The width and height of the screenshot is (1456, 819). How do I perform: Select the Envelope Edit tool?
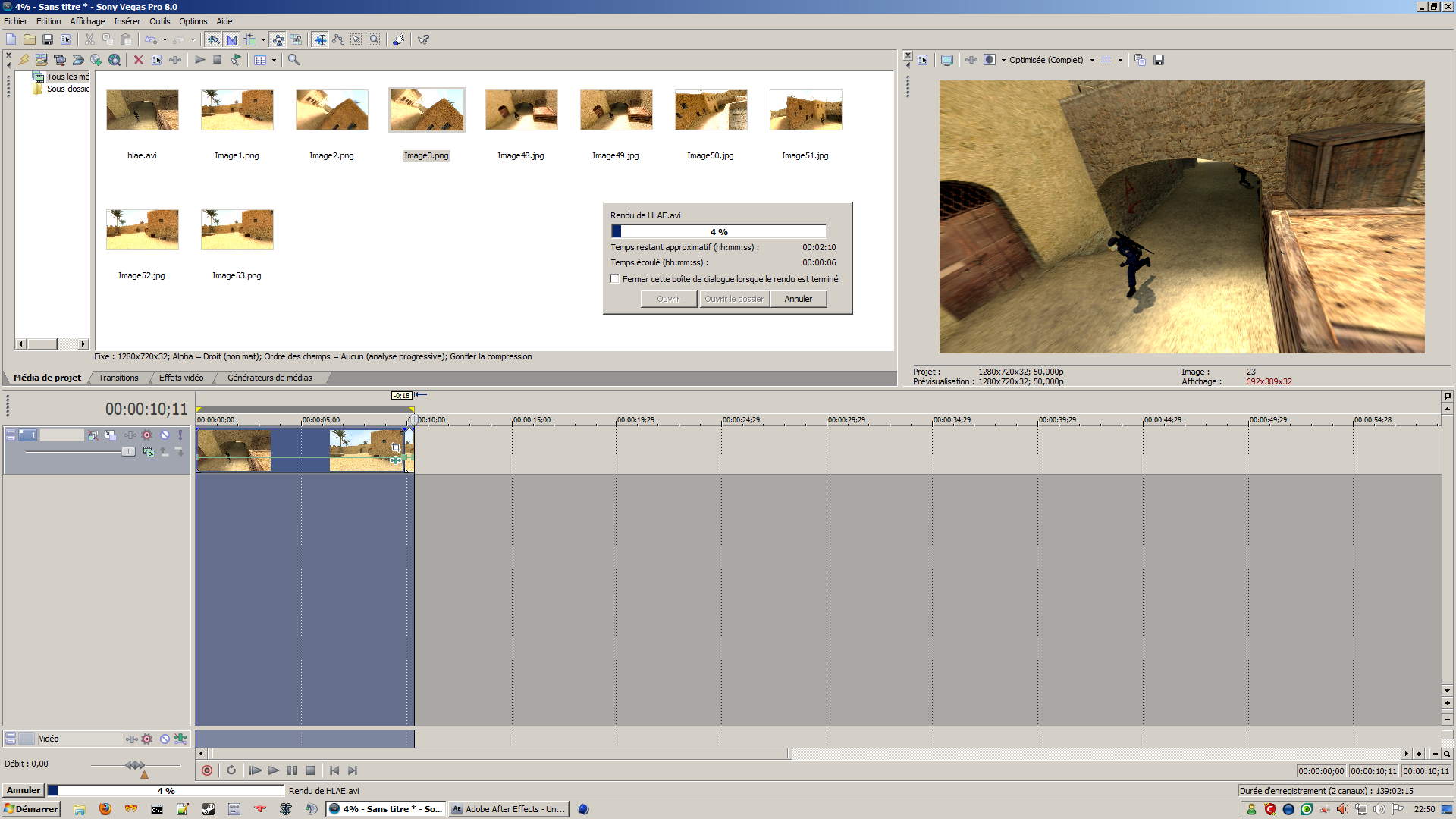click(x=338, y=39)
